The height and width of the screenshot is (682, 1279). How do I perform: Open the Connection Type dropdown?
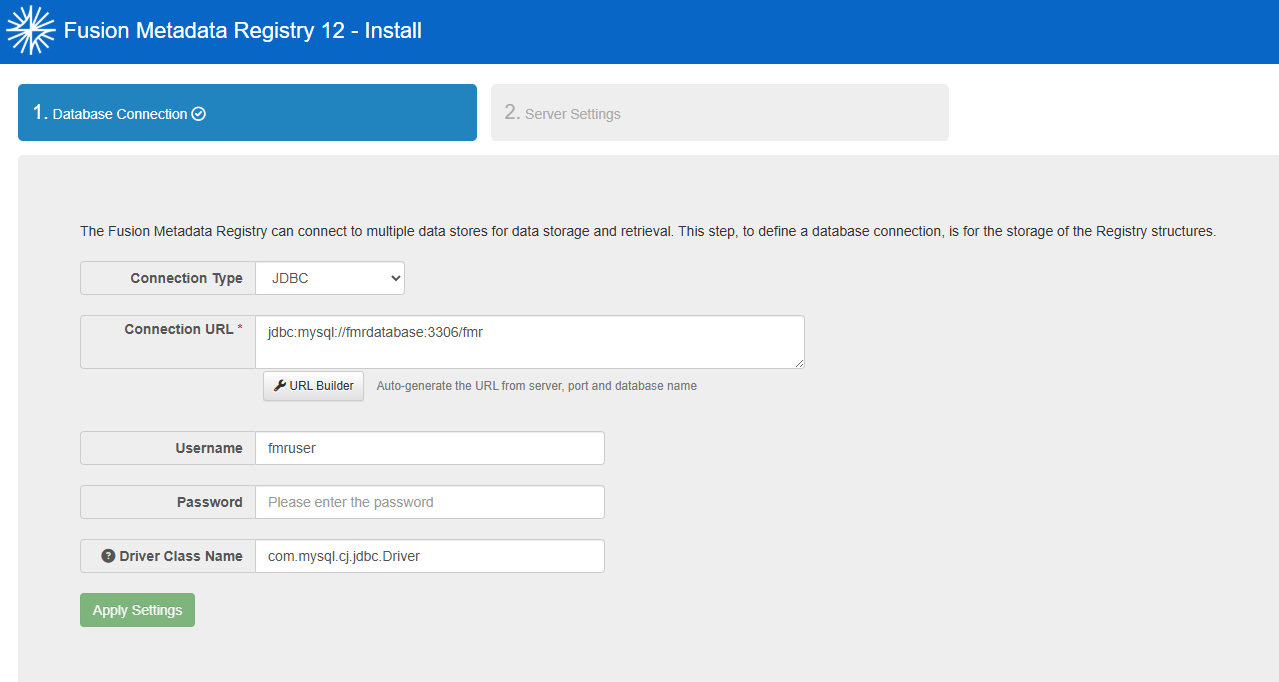click(x=330, y=278)
